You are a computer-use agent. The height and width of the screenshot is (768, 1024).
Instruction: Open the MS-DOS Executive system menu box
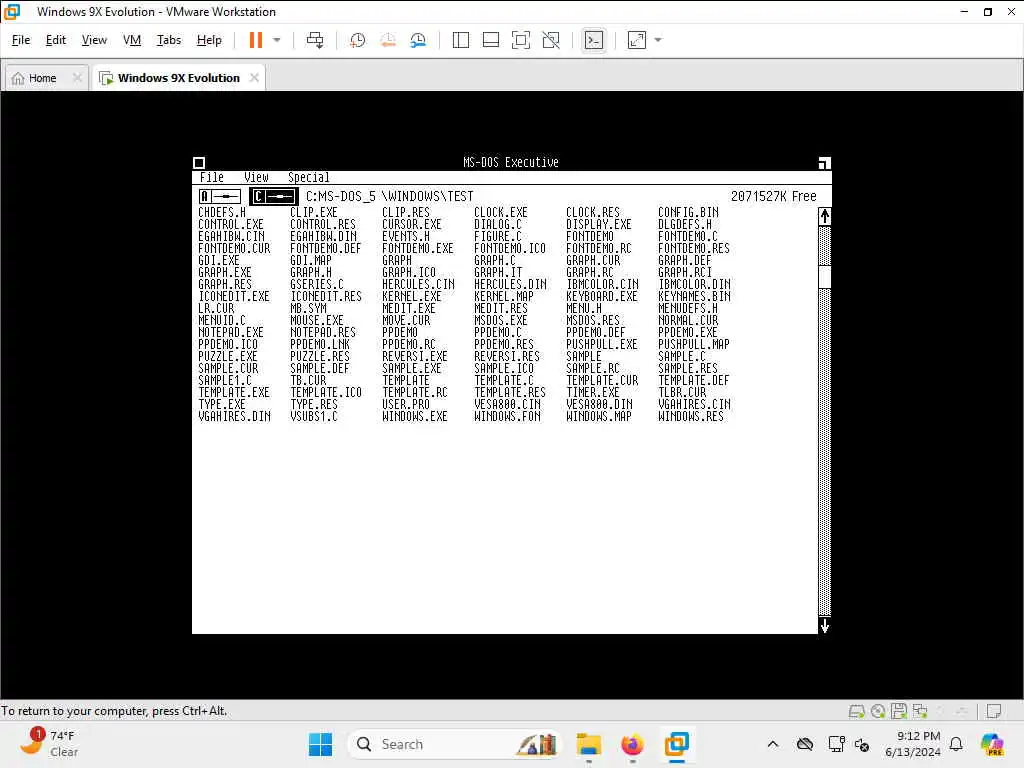(199, 163)
